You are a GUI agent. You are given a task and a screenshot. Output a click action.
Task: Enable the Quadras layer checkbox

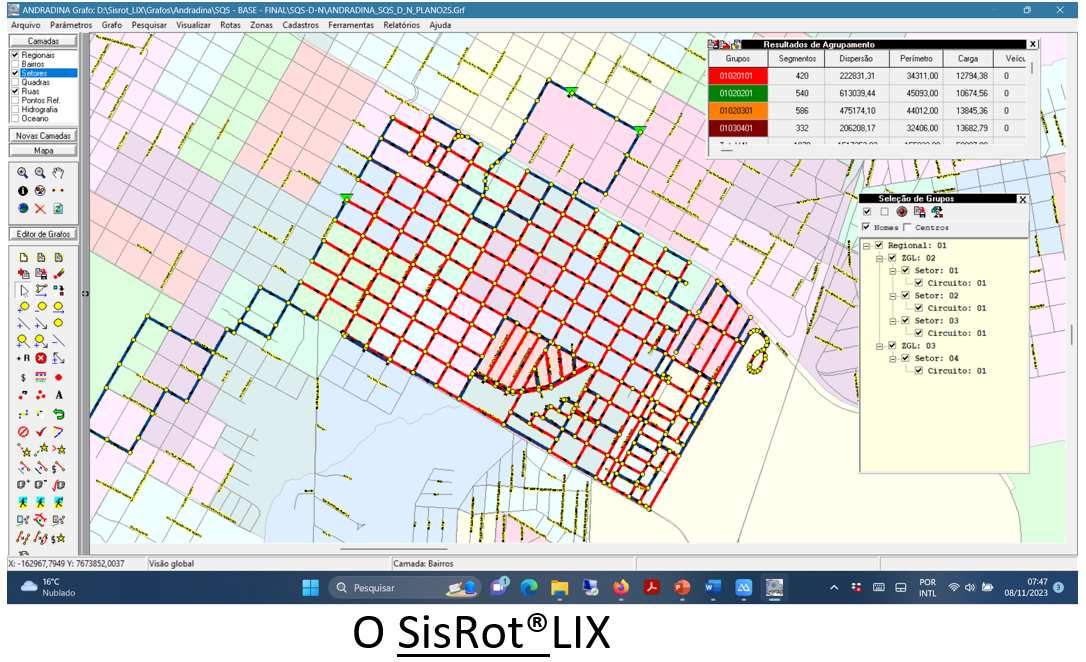click(15, 82)
